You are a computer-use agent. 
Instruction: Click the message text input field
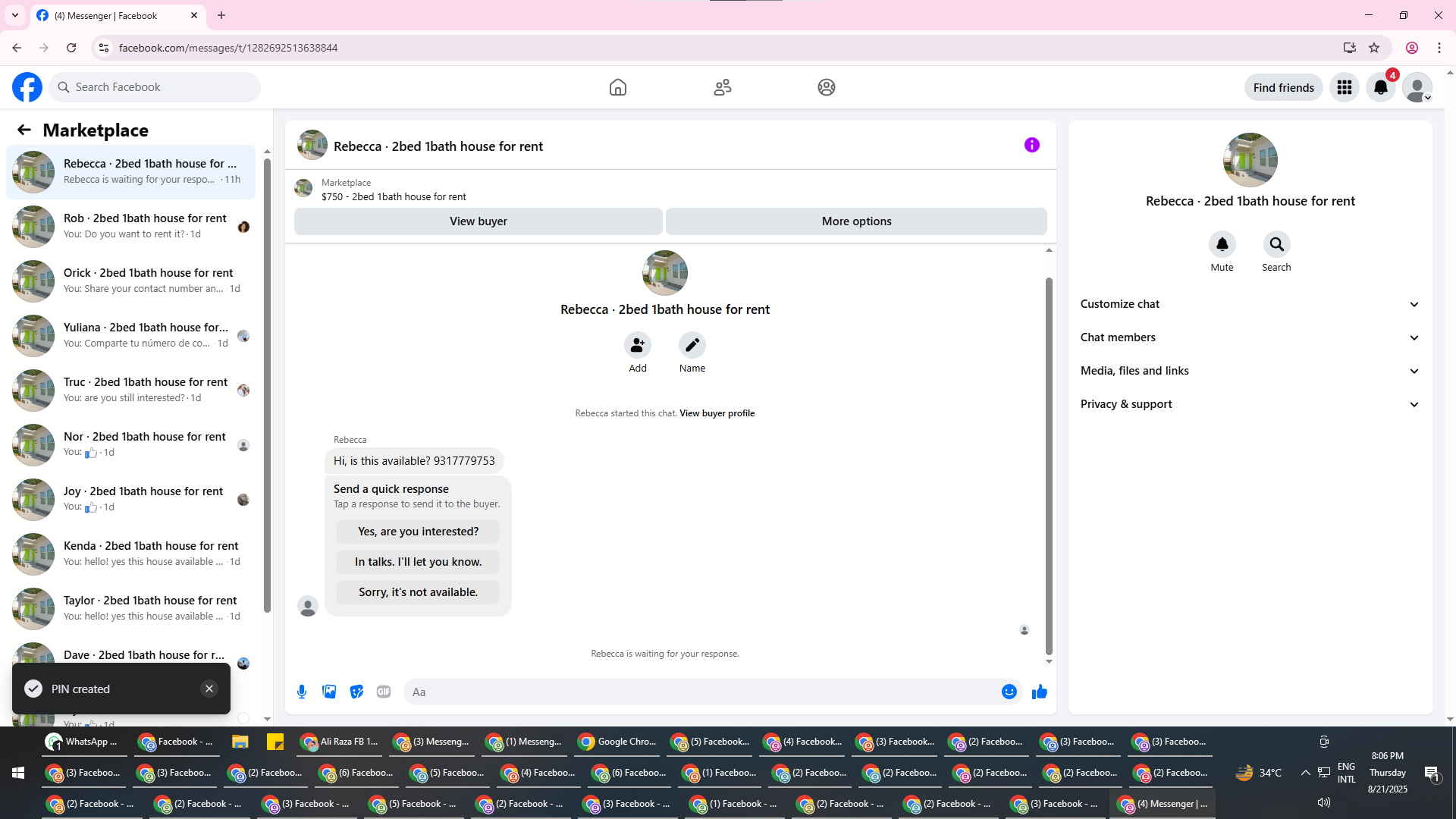[701, 692]
